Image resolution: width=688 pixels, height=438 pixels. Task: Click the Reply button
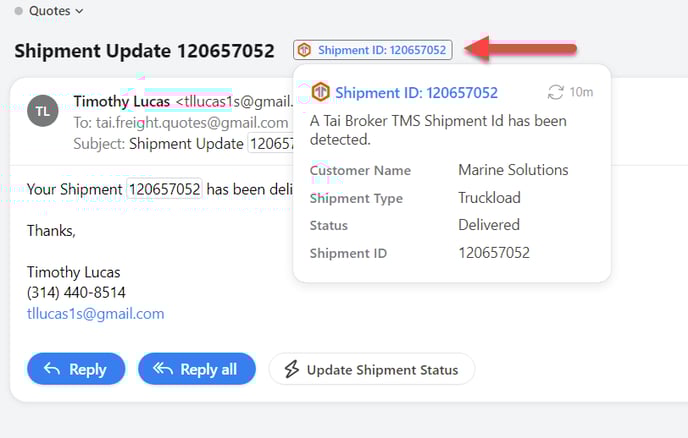tap(76, 369)
